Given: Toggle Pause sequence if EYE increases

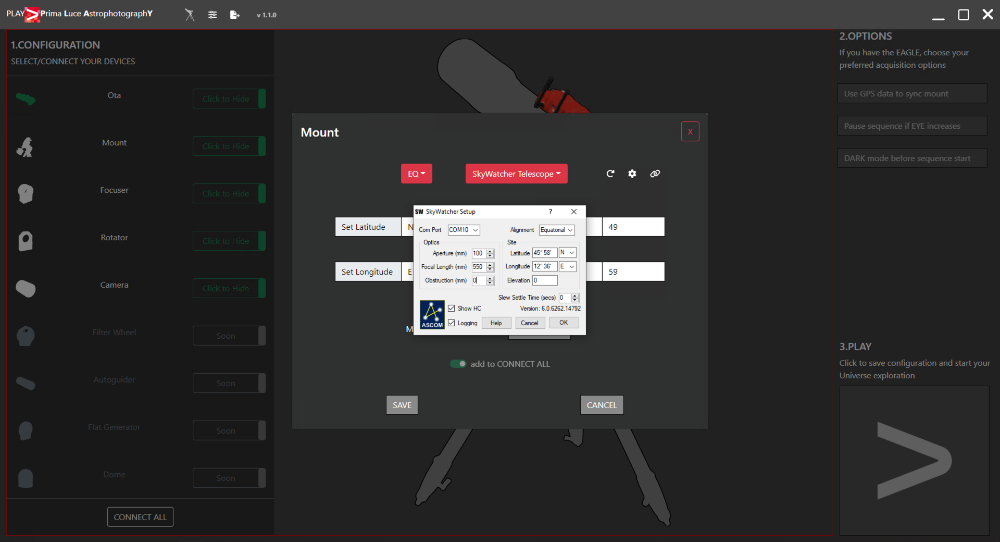Looking at the screenshot, I should tap(912, 126).
